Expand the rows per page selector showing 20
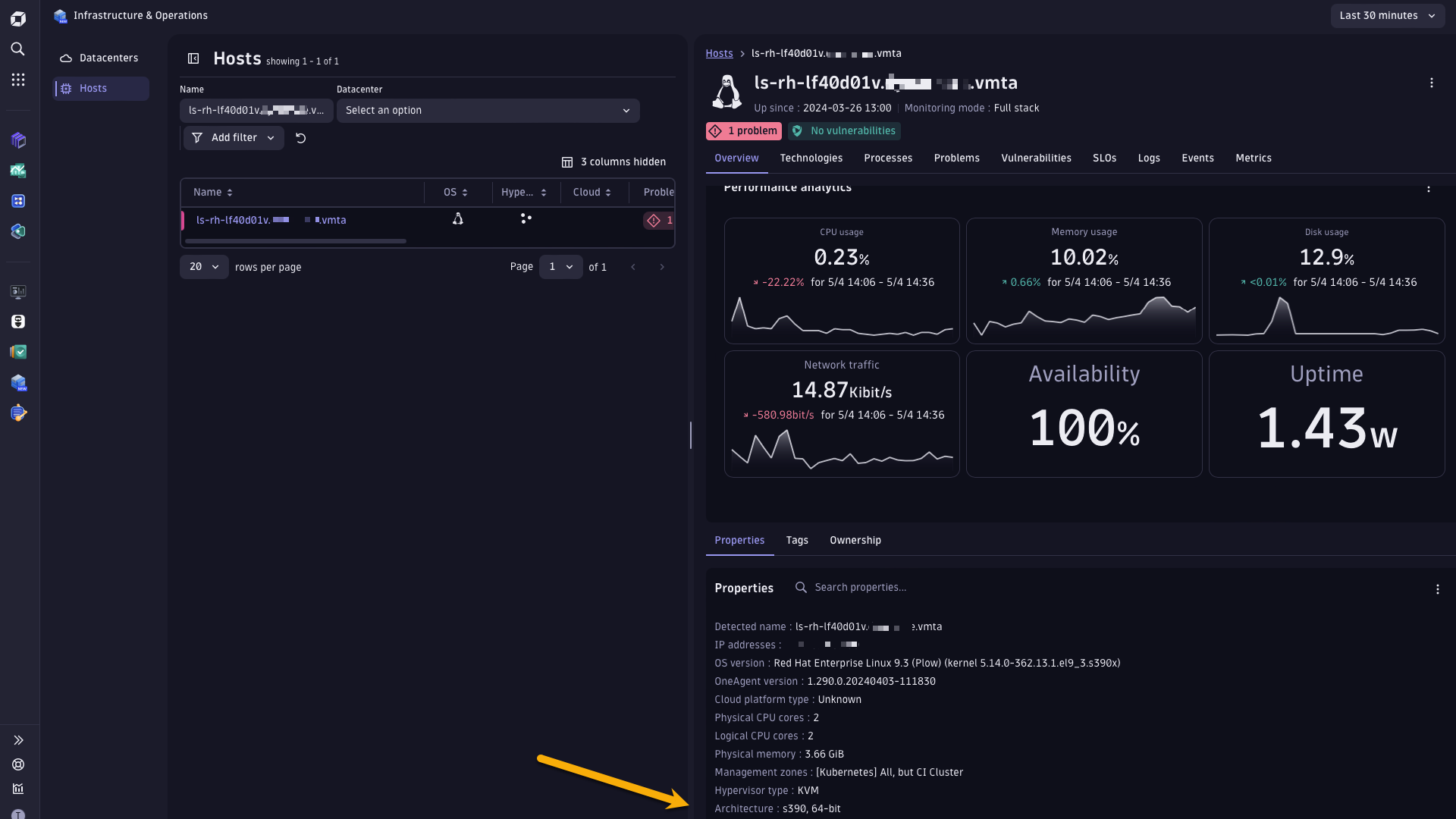Image resolution: width=1456 pixels, height=819 pixels. [202, 267]
